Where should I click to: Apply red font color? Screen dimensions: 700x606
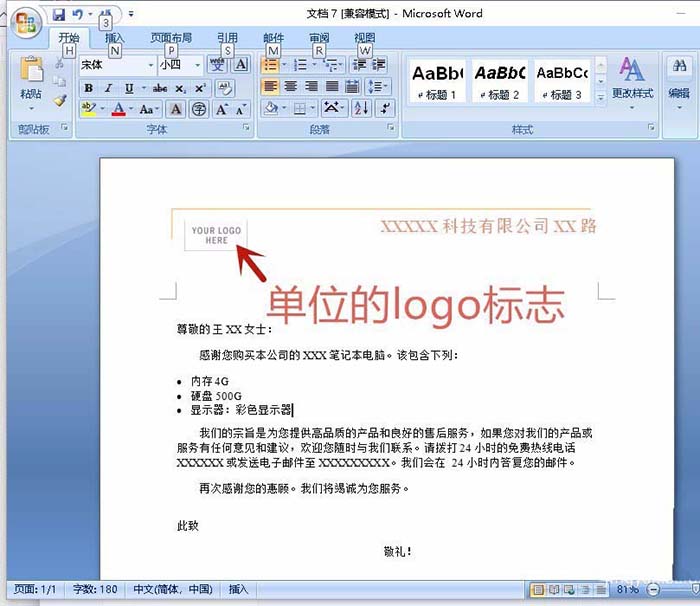pos(118,109)
